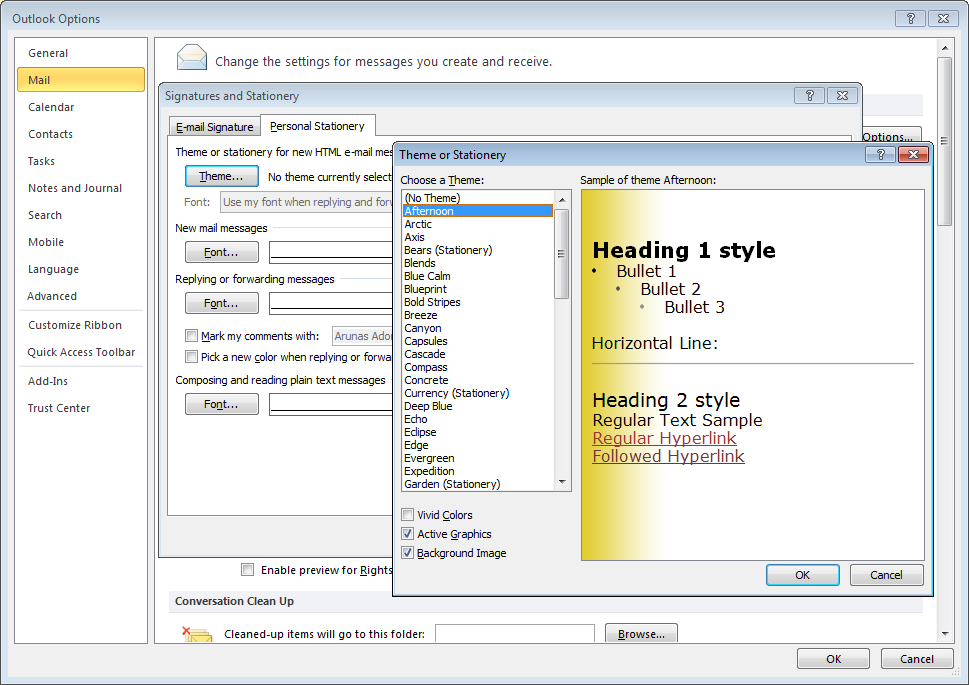Click Outlook Options scroll-down arrow
Viewport: 969px width, 685px height.
coord(944,633)
